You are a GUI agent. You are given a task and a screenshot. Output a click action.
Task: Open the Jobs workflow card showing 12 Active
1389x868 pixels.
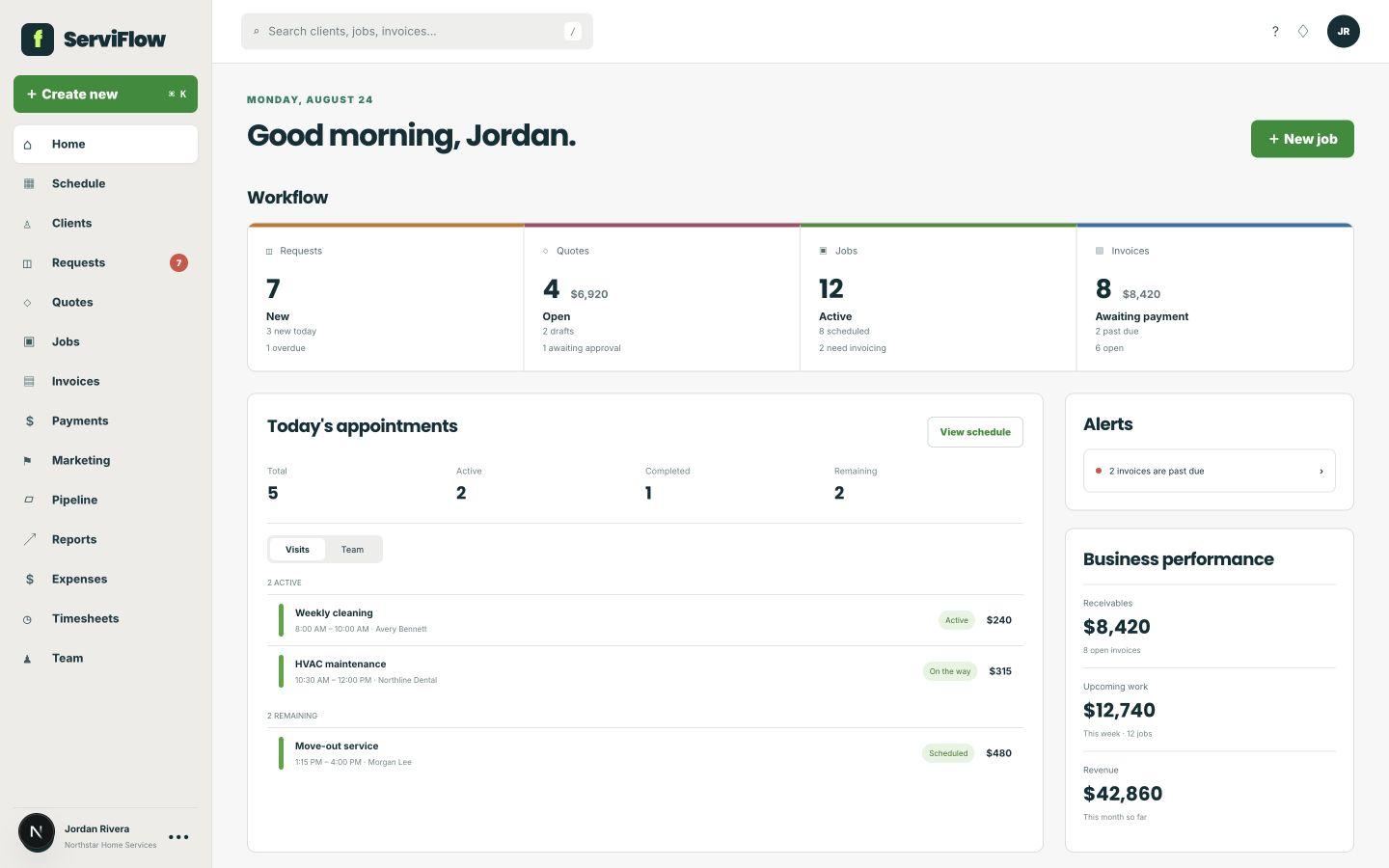click(939, 298)
